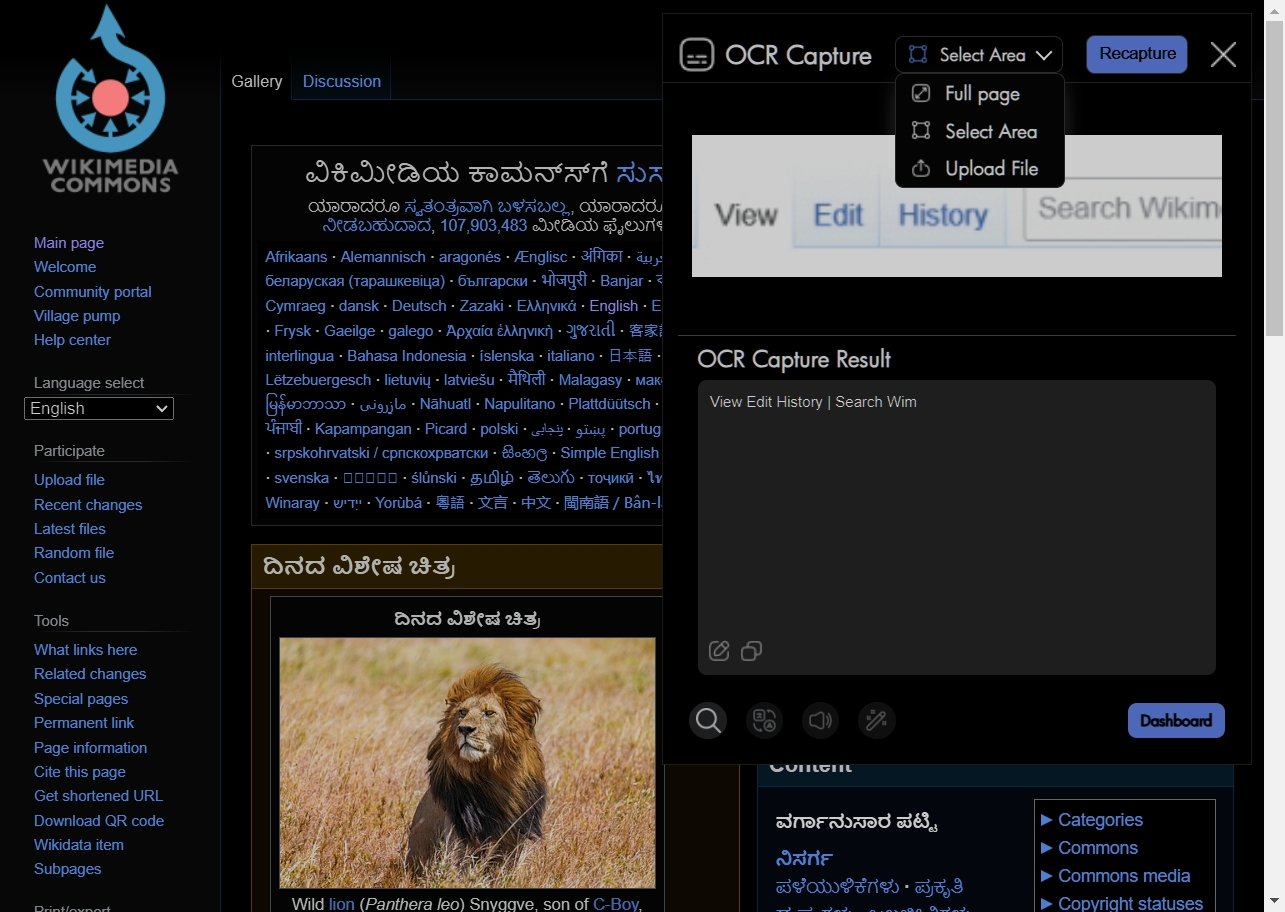Click the magnifier search icon in OCR panel

coord(708,720)
